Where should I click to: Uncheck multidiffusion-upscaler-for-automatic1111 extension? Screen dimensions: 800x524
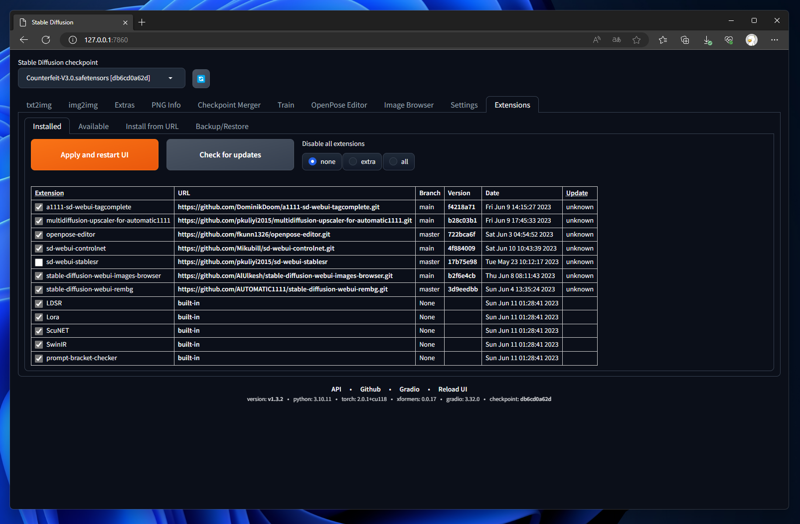(x=39, y=221)
